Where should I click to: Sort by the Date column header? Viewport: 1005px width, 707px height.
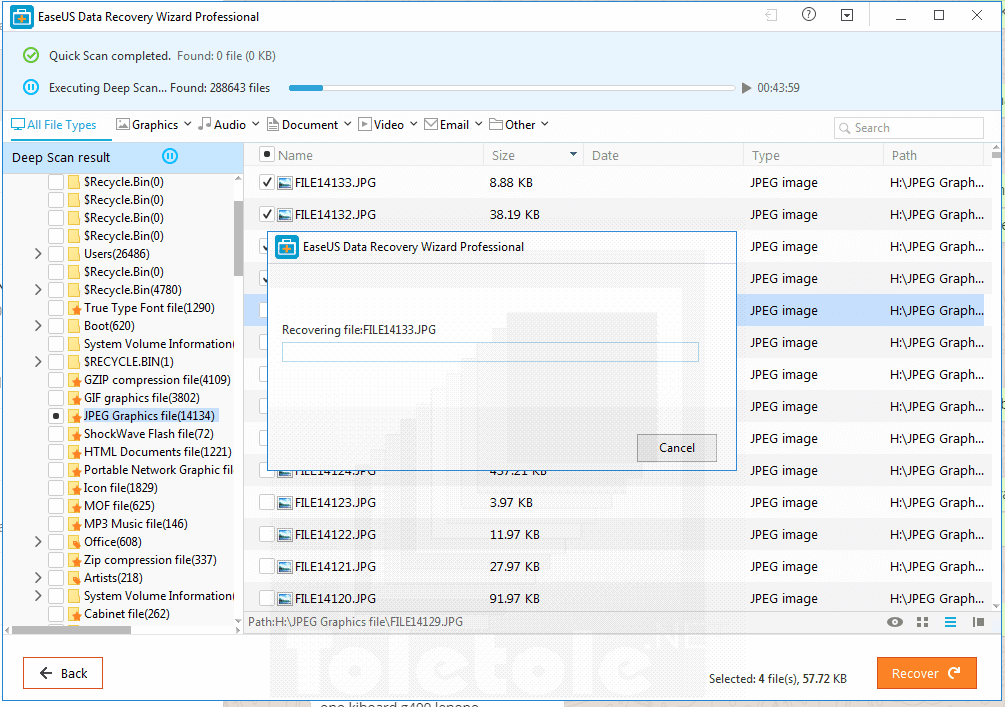[663, 155]
